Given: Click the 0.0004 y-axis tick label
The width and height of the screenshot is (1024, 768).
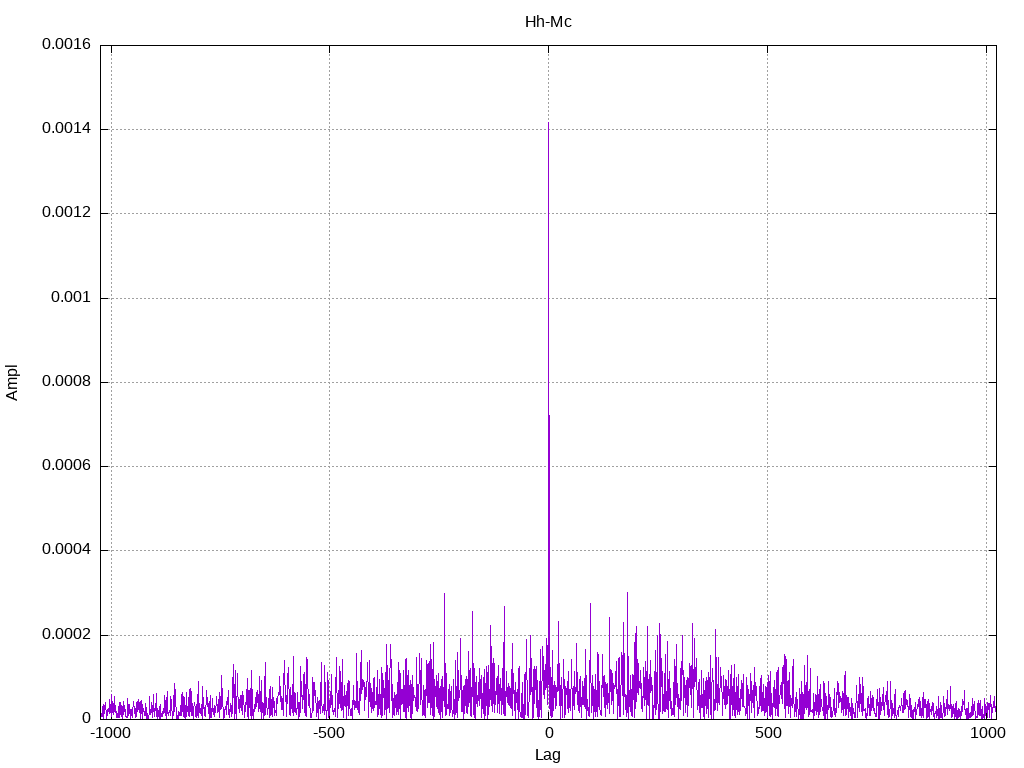Looking at the screenshot, I should coord(66,550).
